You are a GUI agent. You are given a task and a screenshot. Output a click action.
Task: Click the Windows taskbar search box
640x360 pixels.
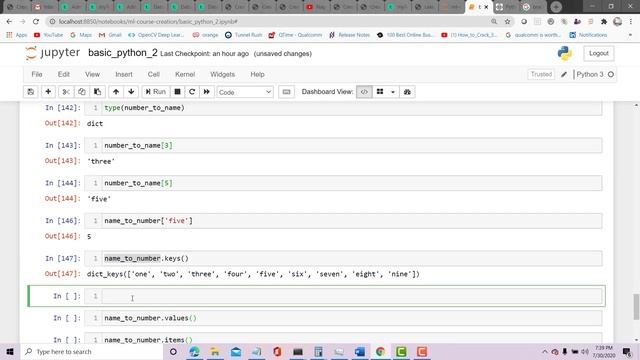click(x=92, y=351)
